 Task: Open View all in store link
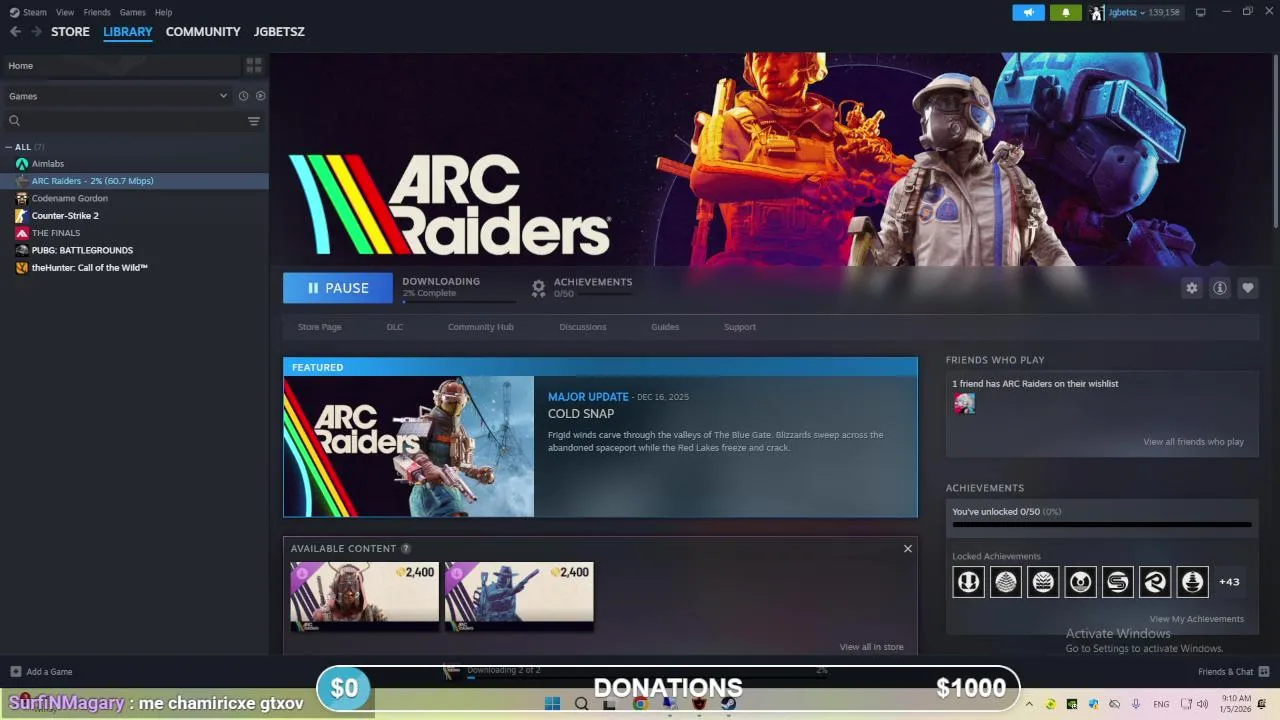[x=872, y=647]
